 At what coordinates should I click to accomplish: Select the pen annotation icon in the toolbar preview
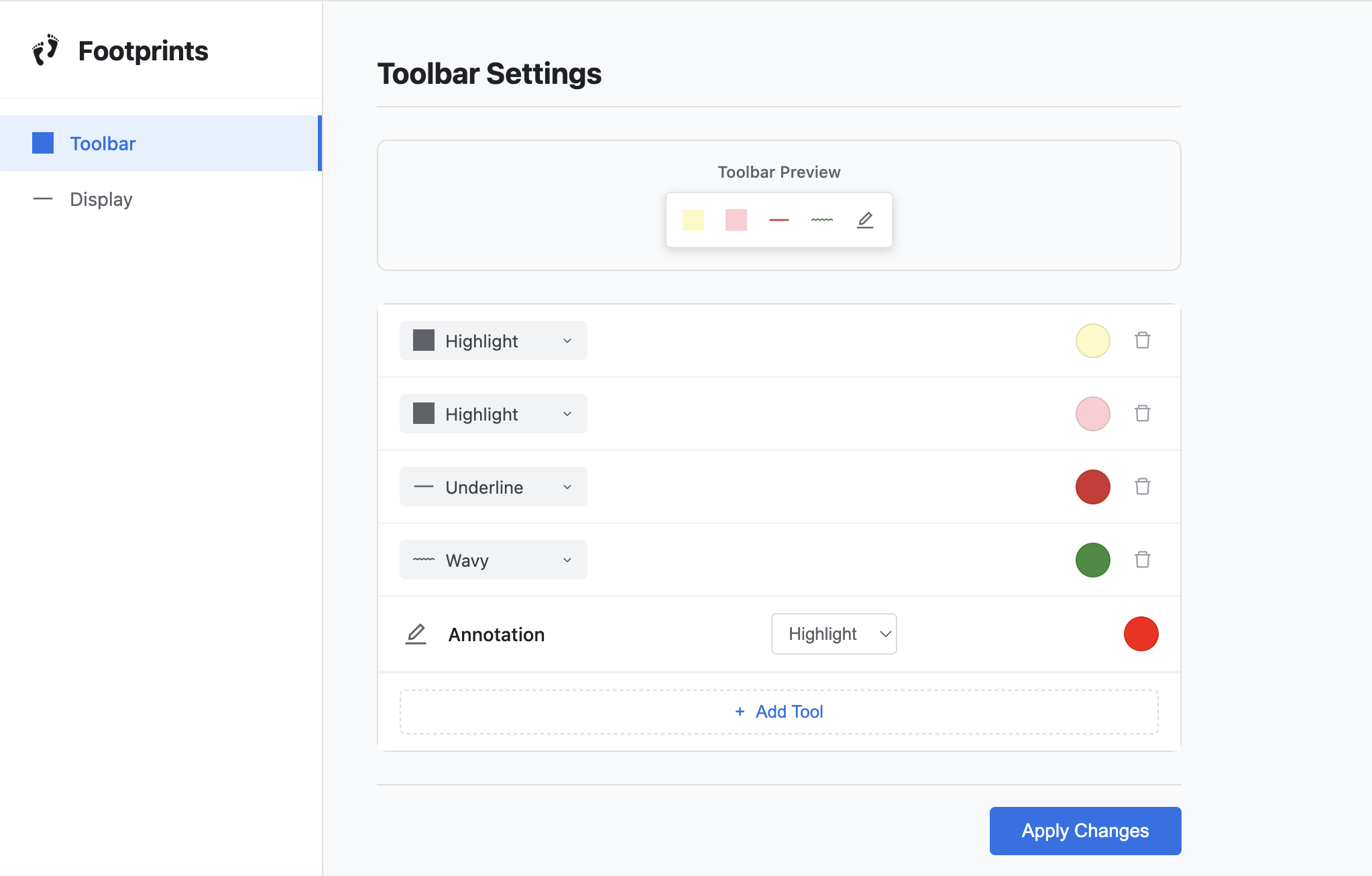point(865,219)
